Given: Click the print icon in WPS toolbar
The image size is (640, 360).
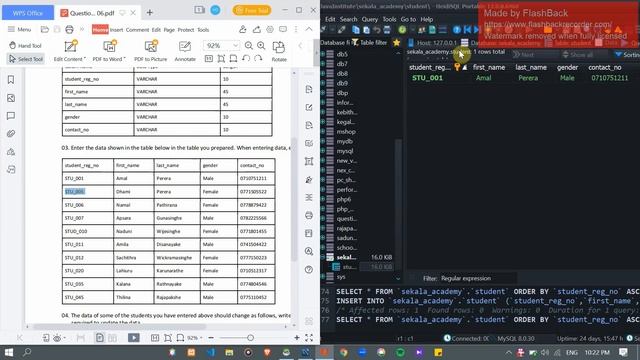Looking at the screenshot, I should tap(69, 29).
